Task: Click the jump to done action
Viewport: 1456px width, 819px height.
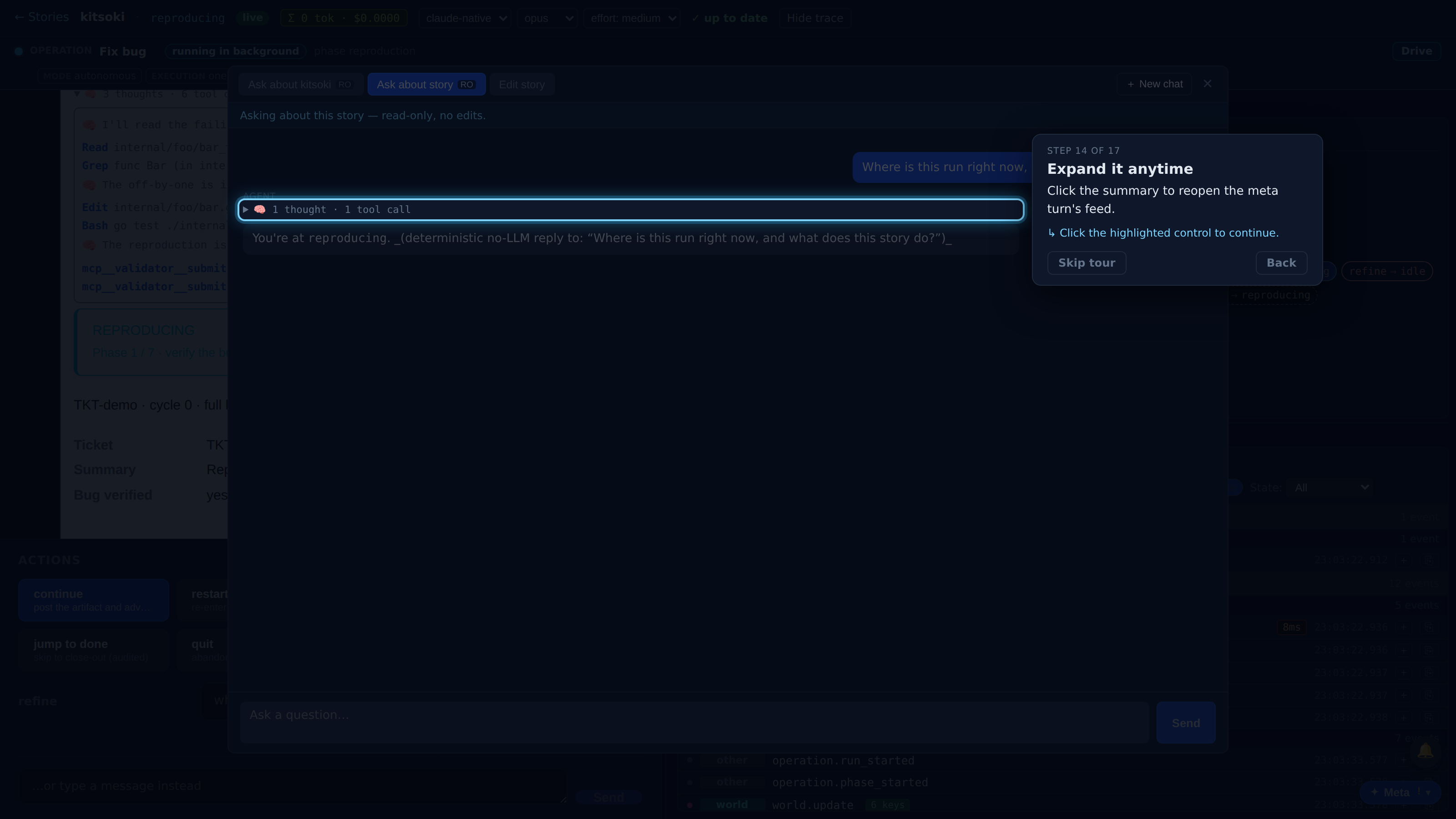Action: click(x=94, y=650)
